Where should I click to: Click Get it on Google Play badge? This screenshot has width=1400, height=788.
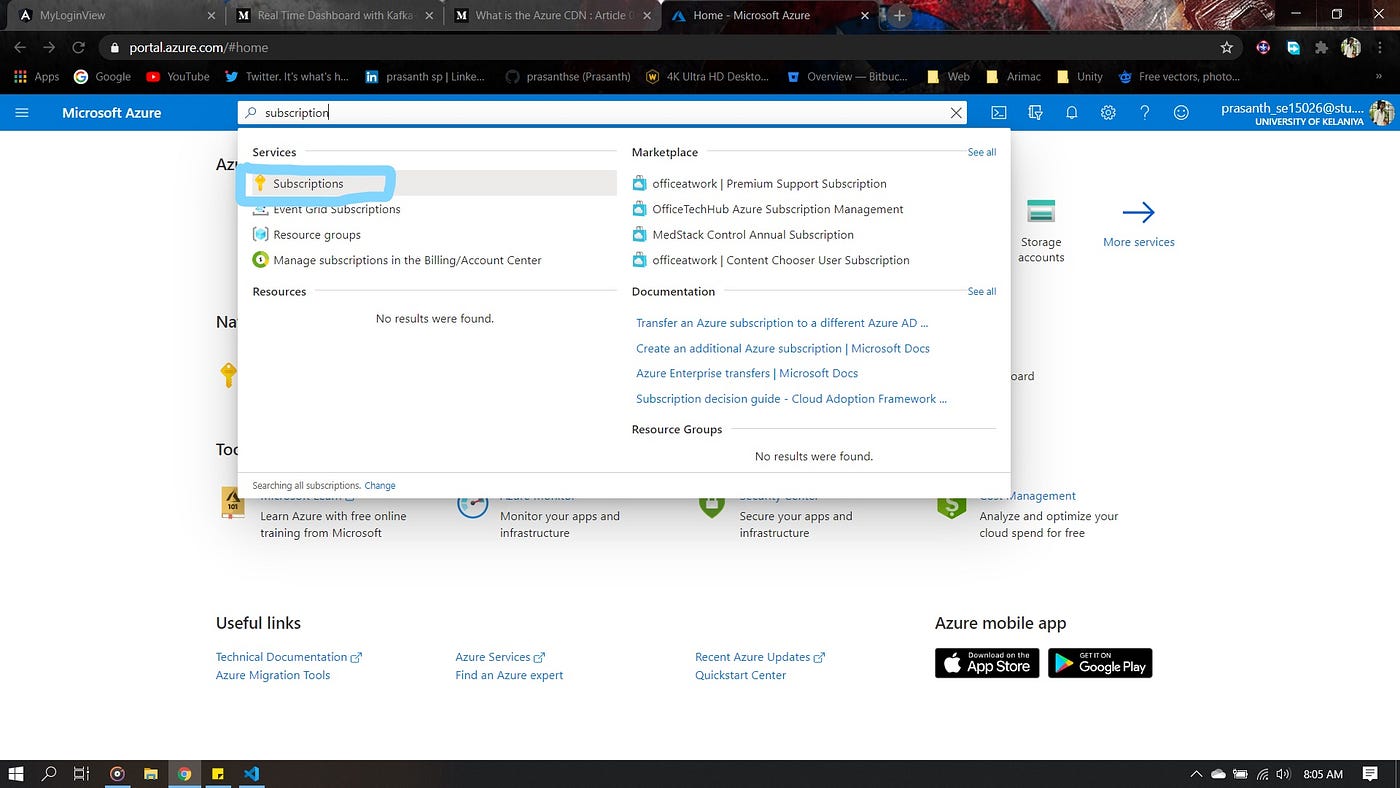tap(1100, 663)
